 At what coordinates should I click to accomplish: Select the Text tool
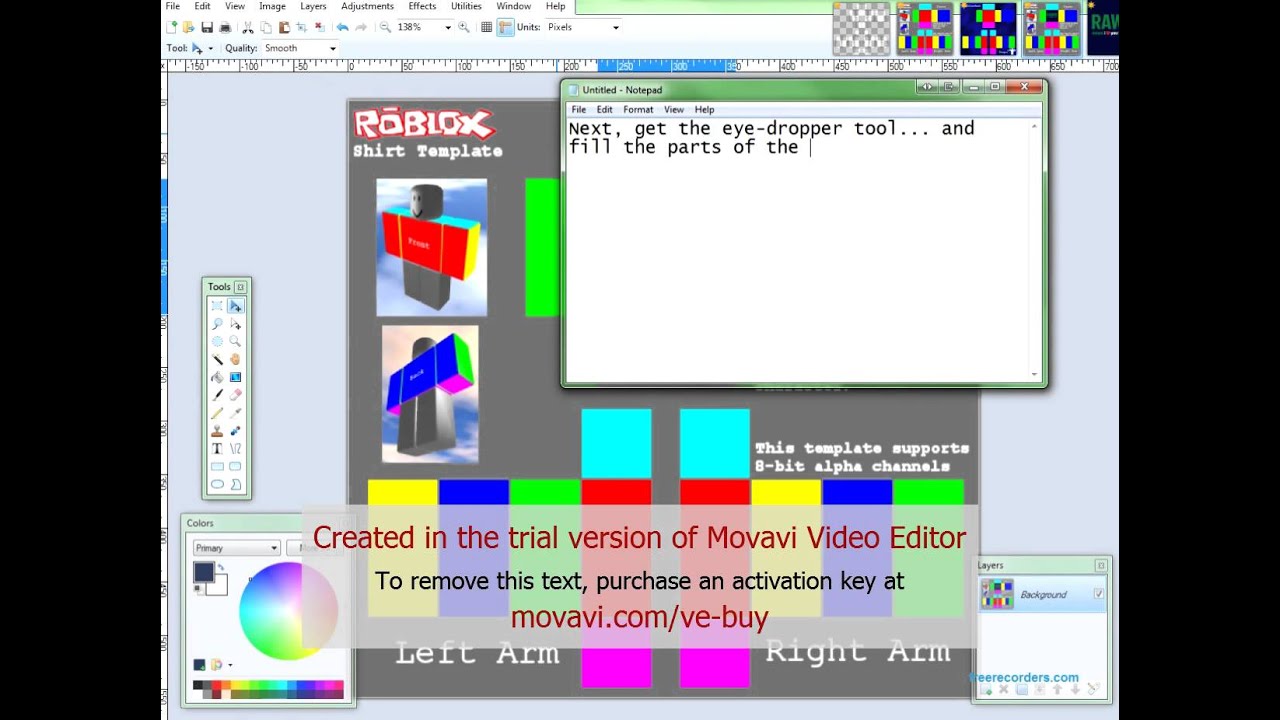[217, 448]
